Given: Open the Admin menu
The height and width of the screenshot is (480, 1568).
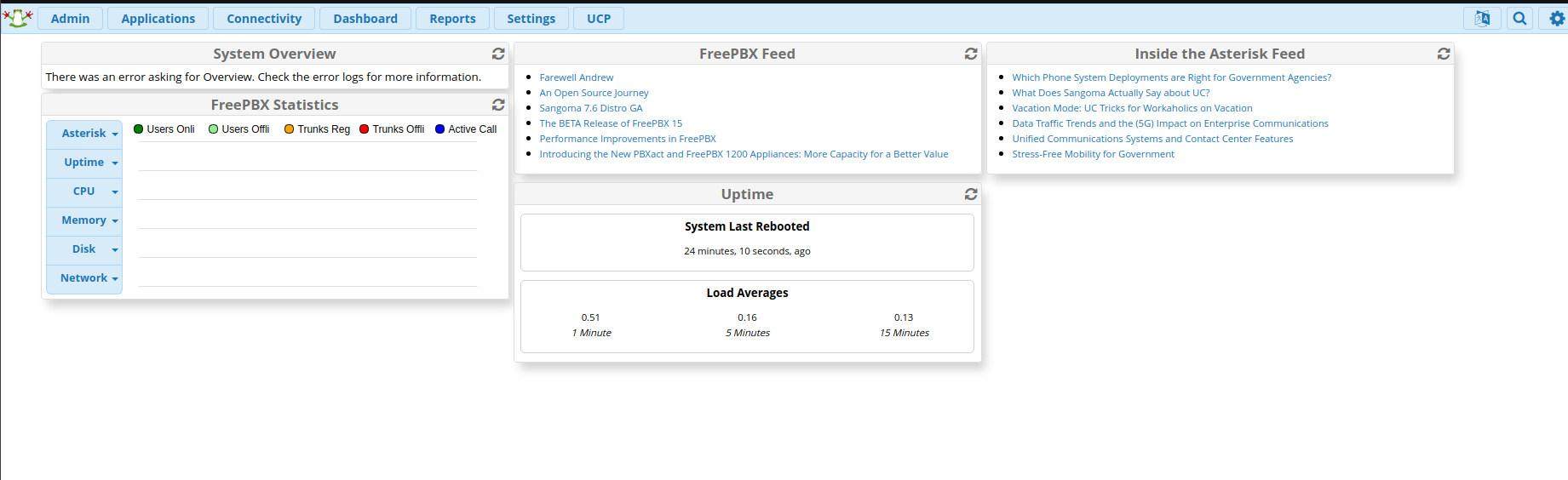Looking at the screenshot, I should click(x=70, y=19).
